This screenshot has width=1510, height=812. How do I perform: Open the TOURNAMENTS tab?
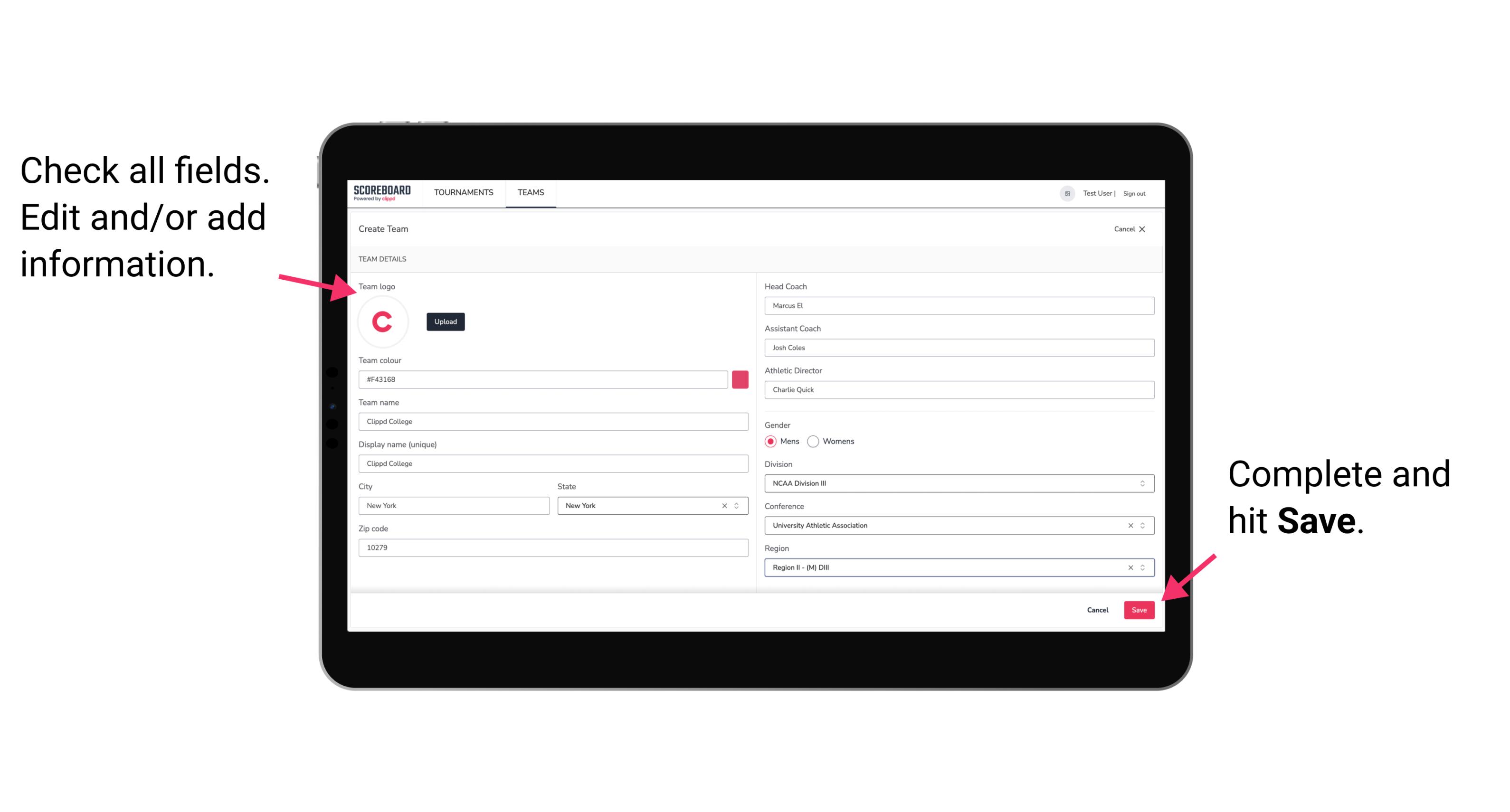tap(462, 193)
